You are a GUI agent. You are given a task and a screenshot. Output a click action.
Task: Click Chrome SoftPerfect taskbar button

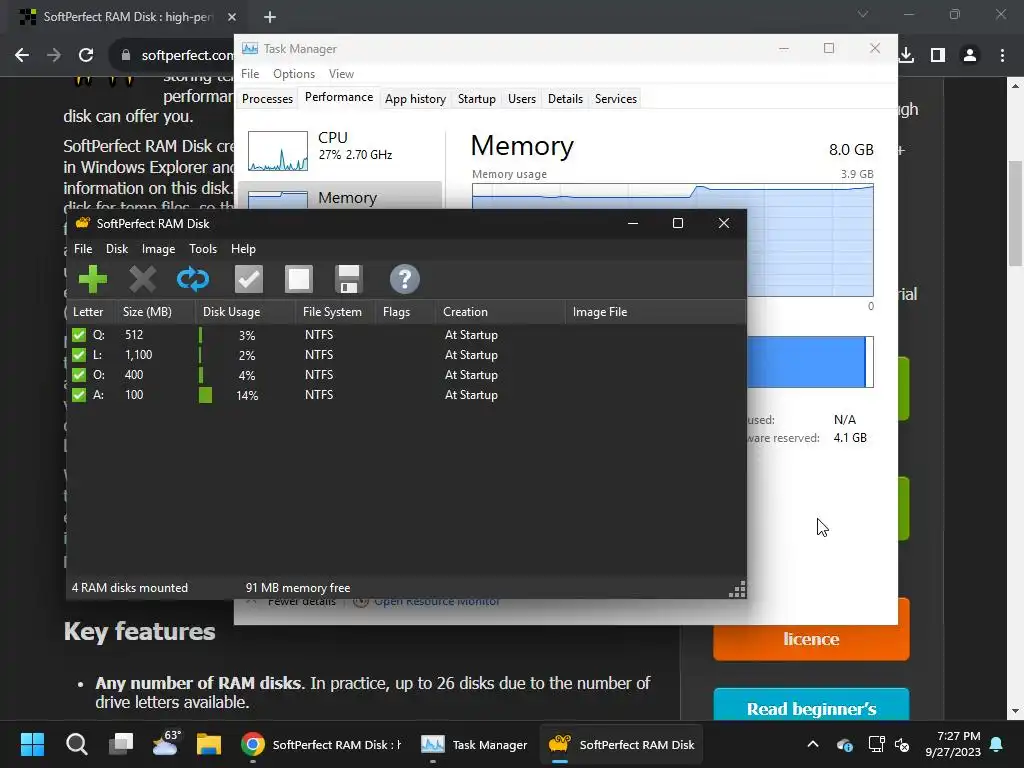tap(321, 744)
